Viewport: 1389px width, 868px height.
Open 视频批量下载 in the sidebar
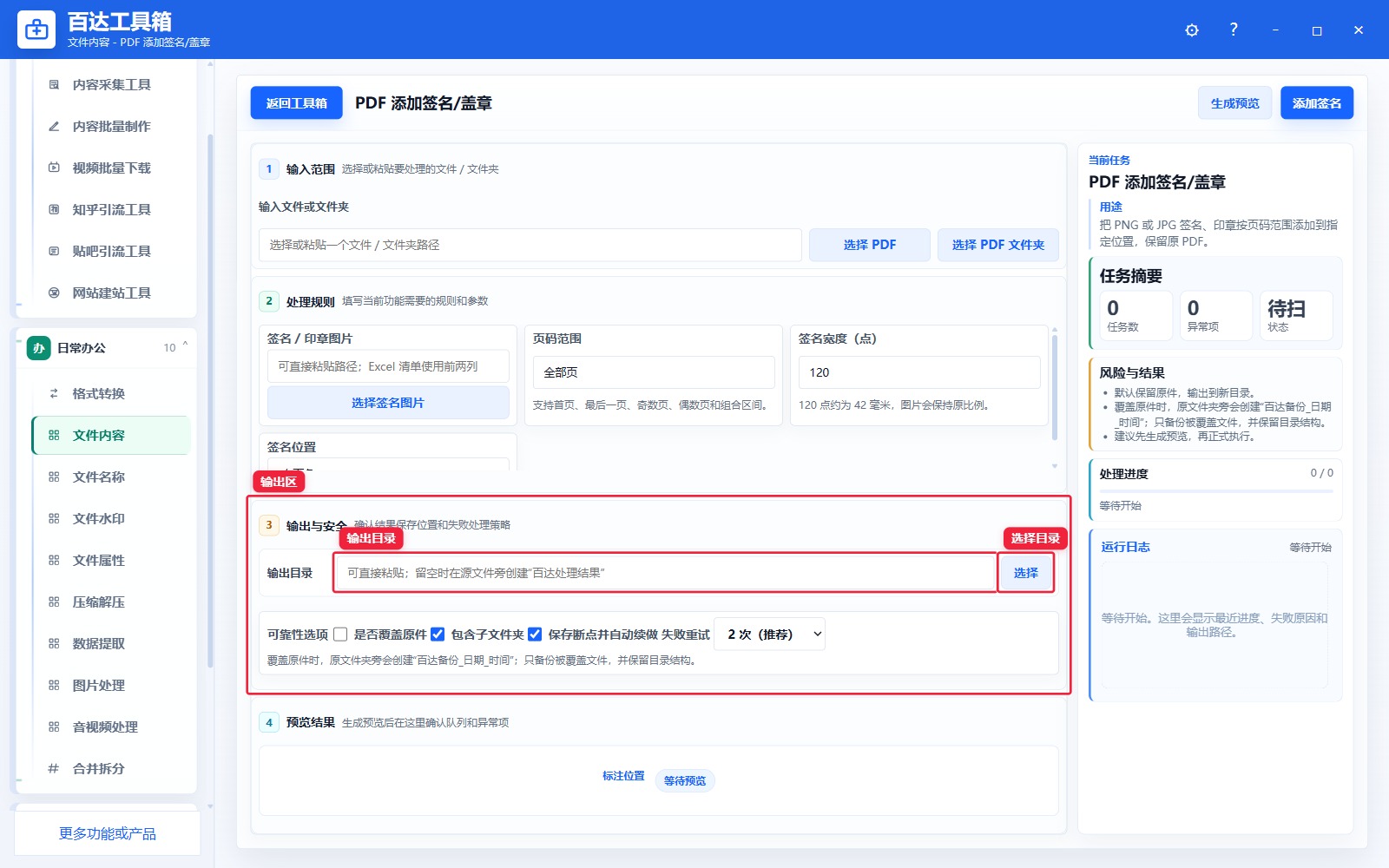111,168
